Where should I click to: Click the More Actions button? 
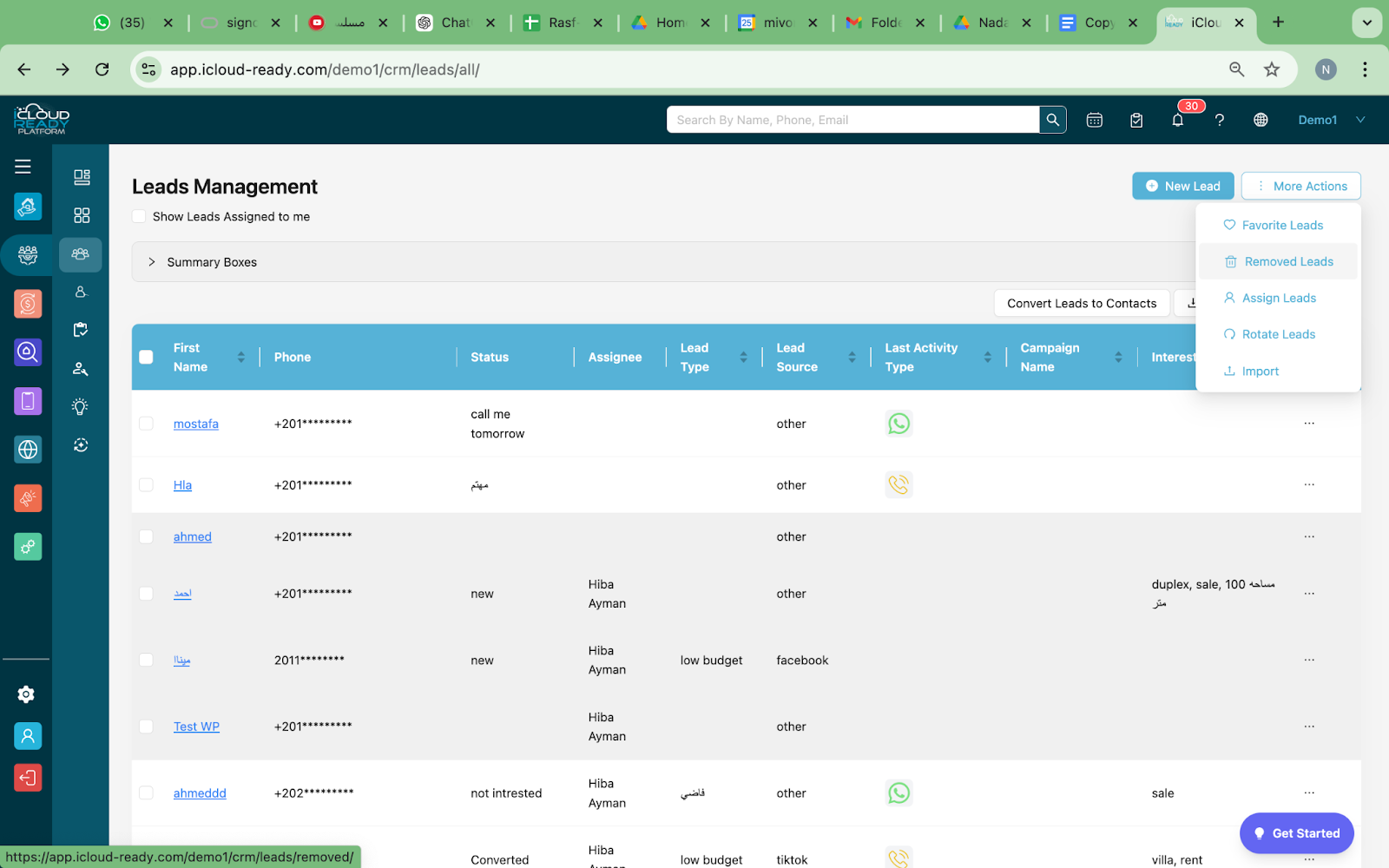click(1300, 186)
